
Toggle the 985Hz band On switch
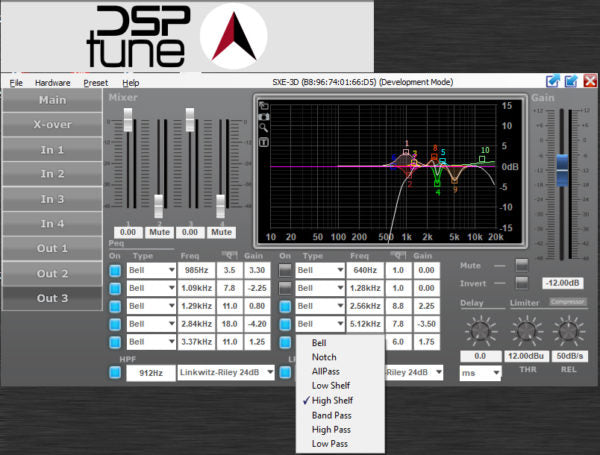coord(115,271)
